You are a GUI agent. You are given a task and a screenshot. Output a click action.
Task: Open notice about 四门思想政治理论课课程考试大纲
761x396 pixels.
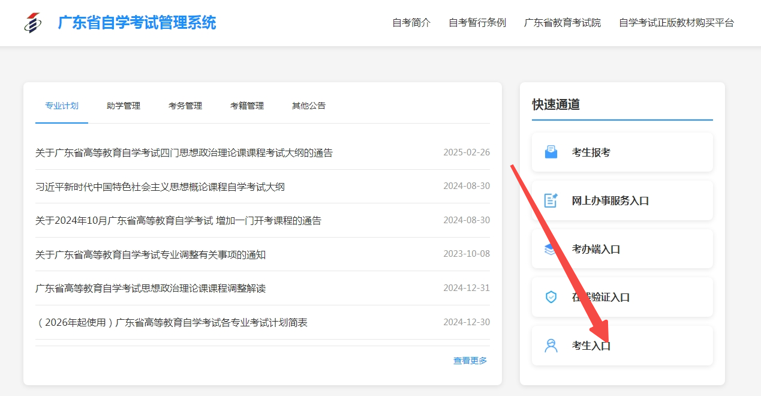point(184,153)
